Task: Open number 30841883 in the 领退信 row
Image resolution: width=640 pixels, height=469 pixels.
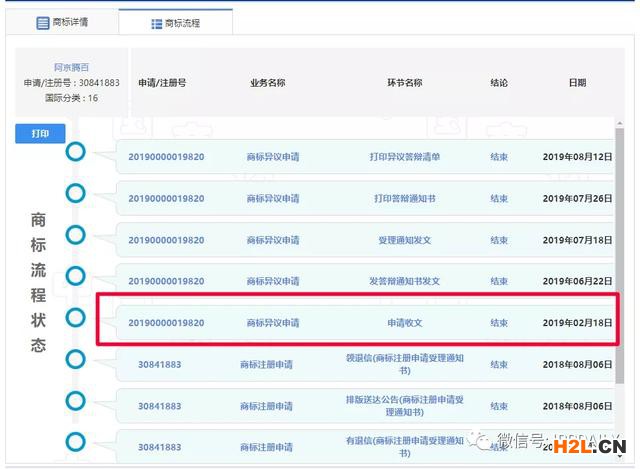Action: (159, 365)
